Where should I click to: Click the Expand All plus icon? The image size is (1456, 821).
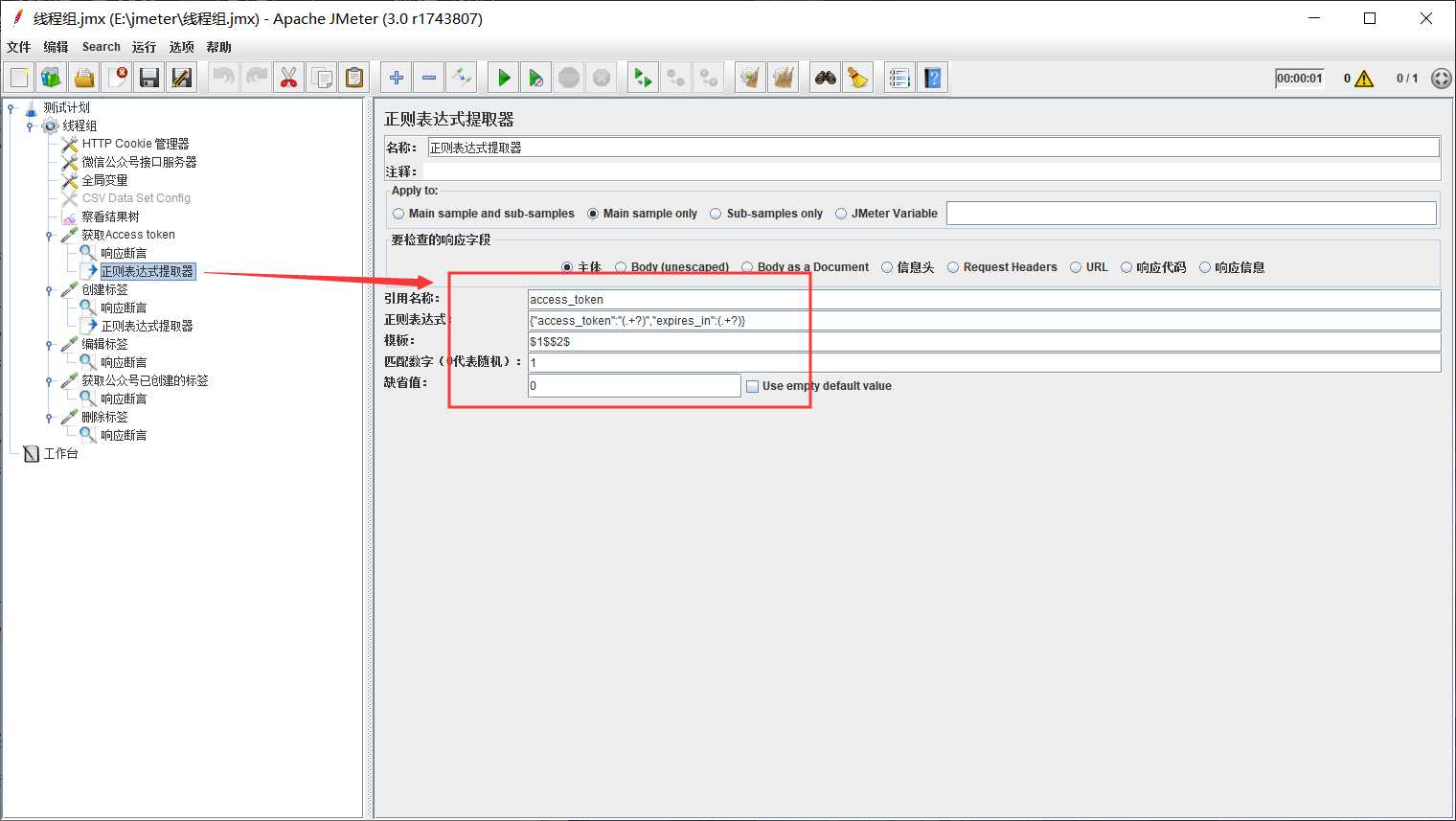pyautogui.click(x=396, y=78)
